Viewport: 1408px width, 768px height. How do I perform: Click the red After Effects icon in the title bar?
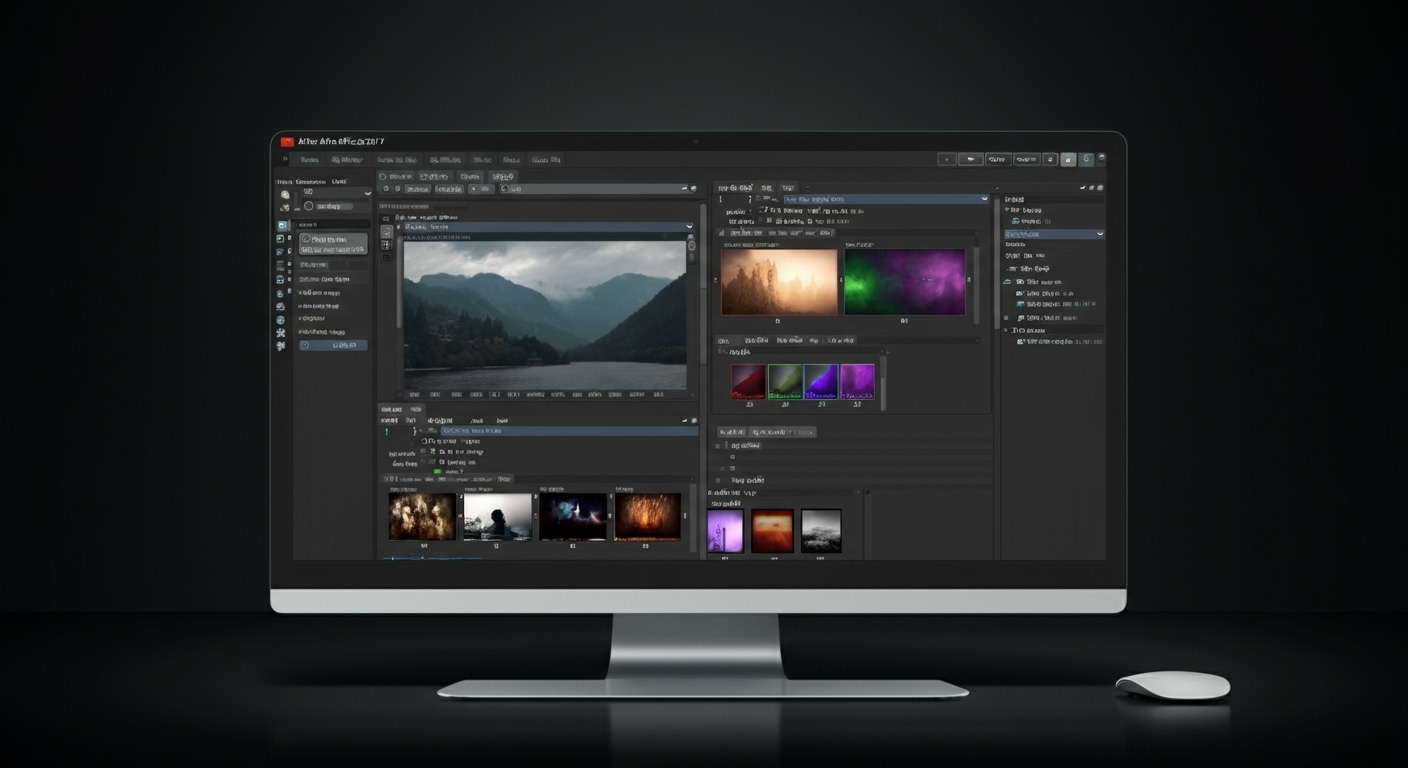point(285,141)
